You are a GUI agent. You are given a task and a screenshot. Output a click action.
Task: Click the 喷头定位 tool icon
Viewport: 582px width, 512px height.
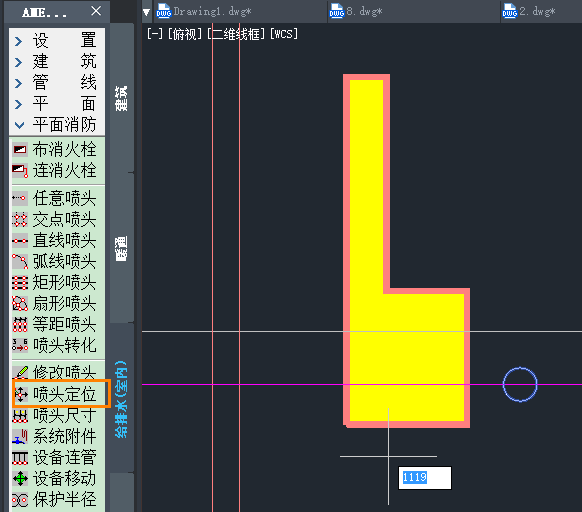pyautogui.click(x=21, y=394)
